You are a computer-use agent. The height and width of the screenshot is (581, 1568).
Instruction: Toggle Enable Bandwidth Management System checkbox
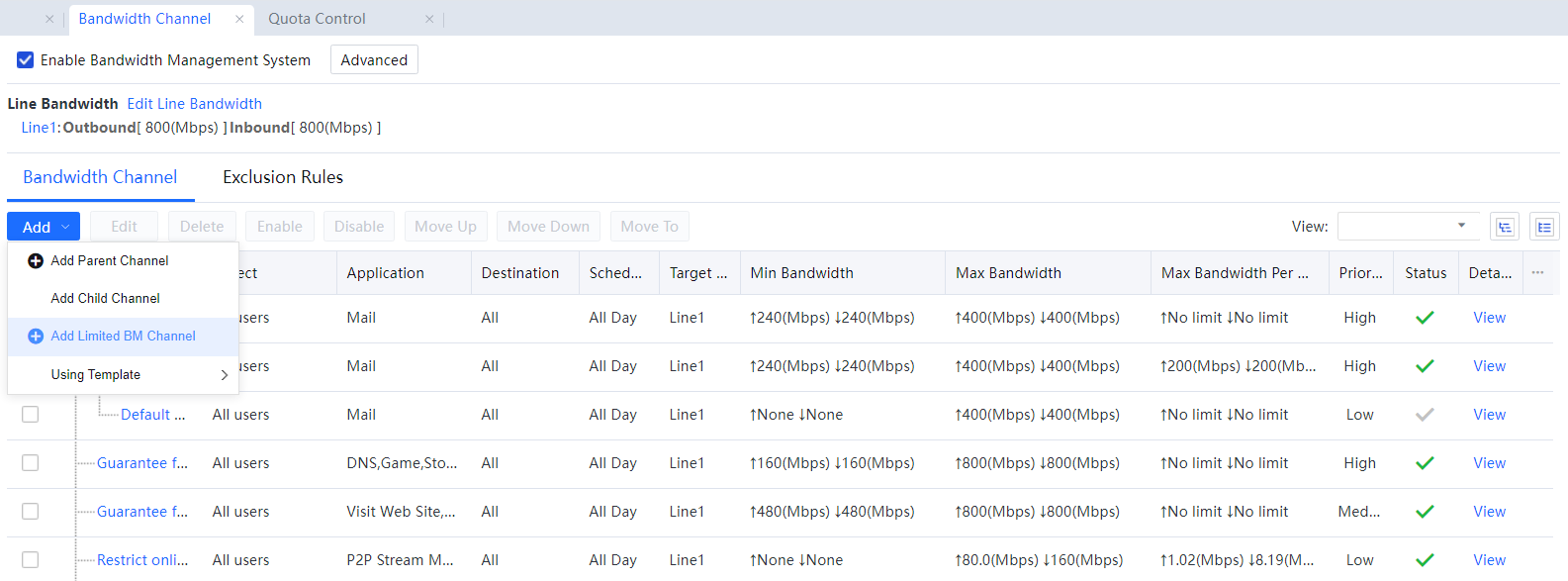pyautogui.click(x=26, y=60)
